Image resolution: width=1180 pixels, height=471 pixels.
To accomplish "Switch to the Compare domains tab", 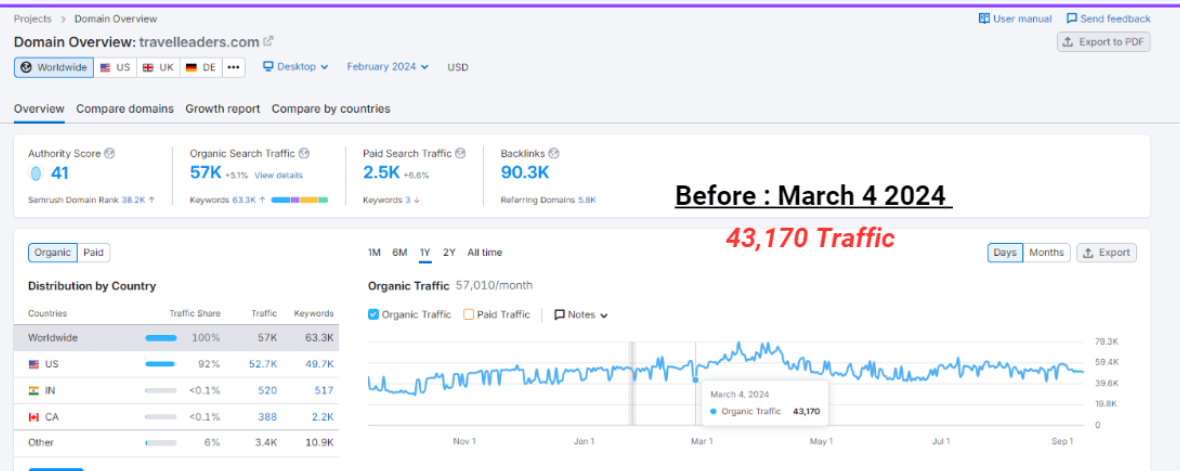I will [125, 109].
